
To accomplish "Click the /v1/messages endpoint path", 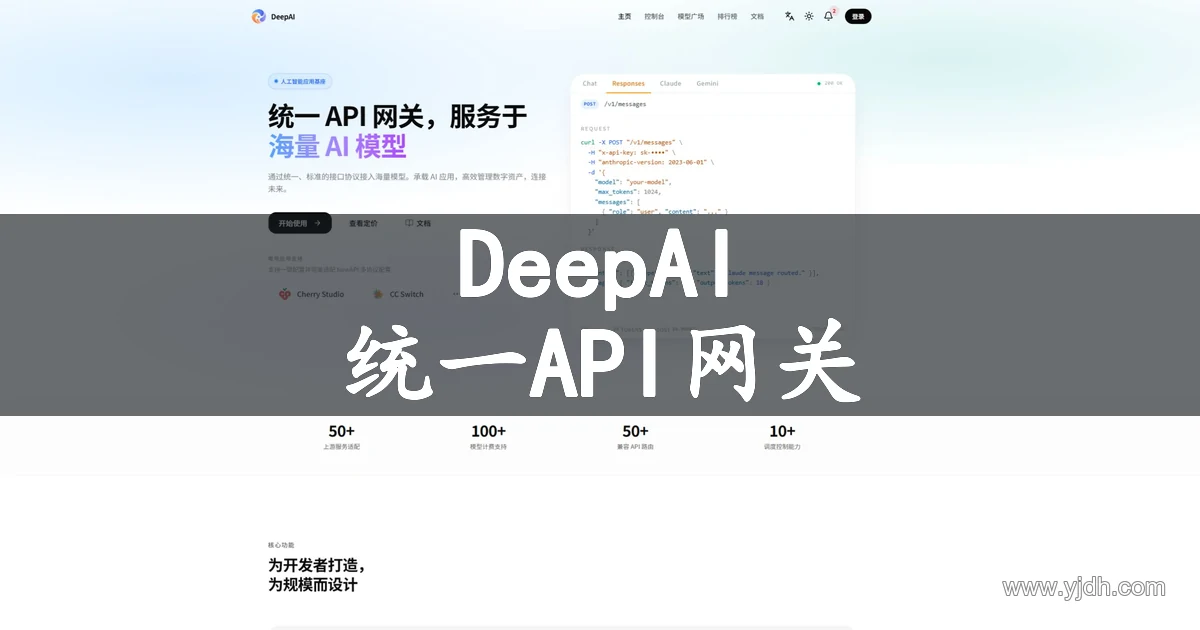I will [625, 104].
